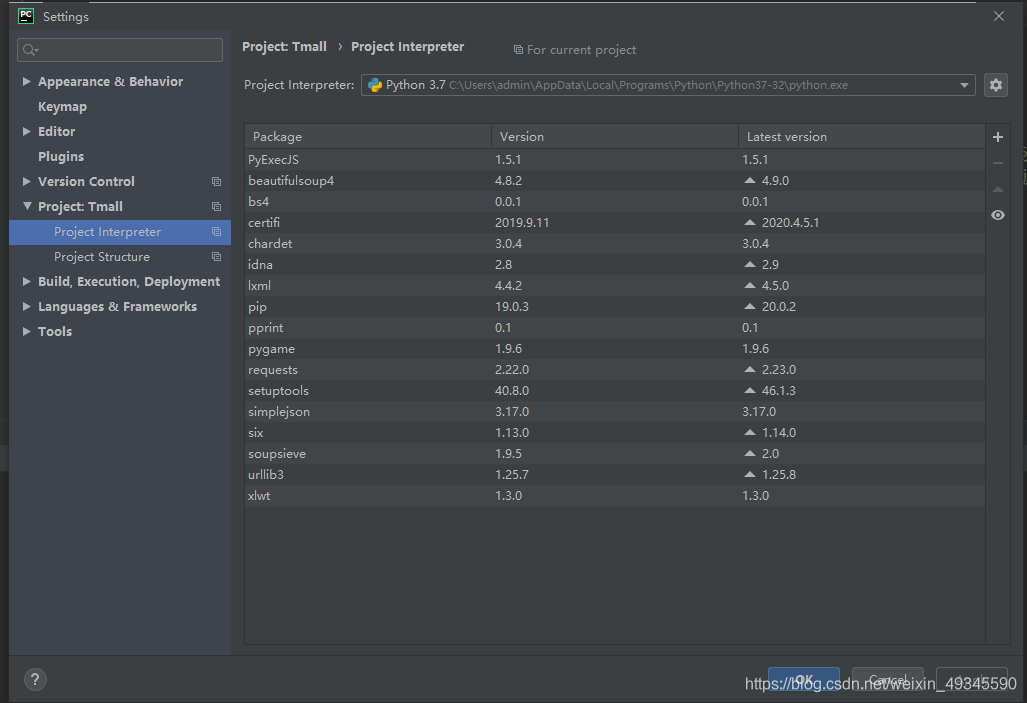The width and height of the screenshot is (1027, 703).
Task: Select the chardet package row
Action: pos(615,243)
